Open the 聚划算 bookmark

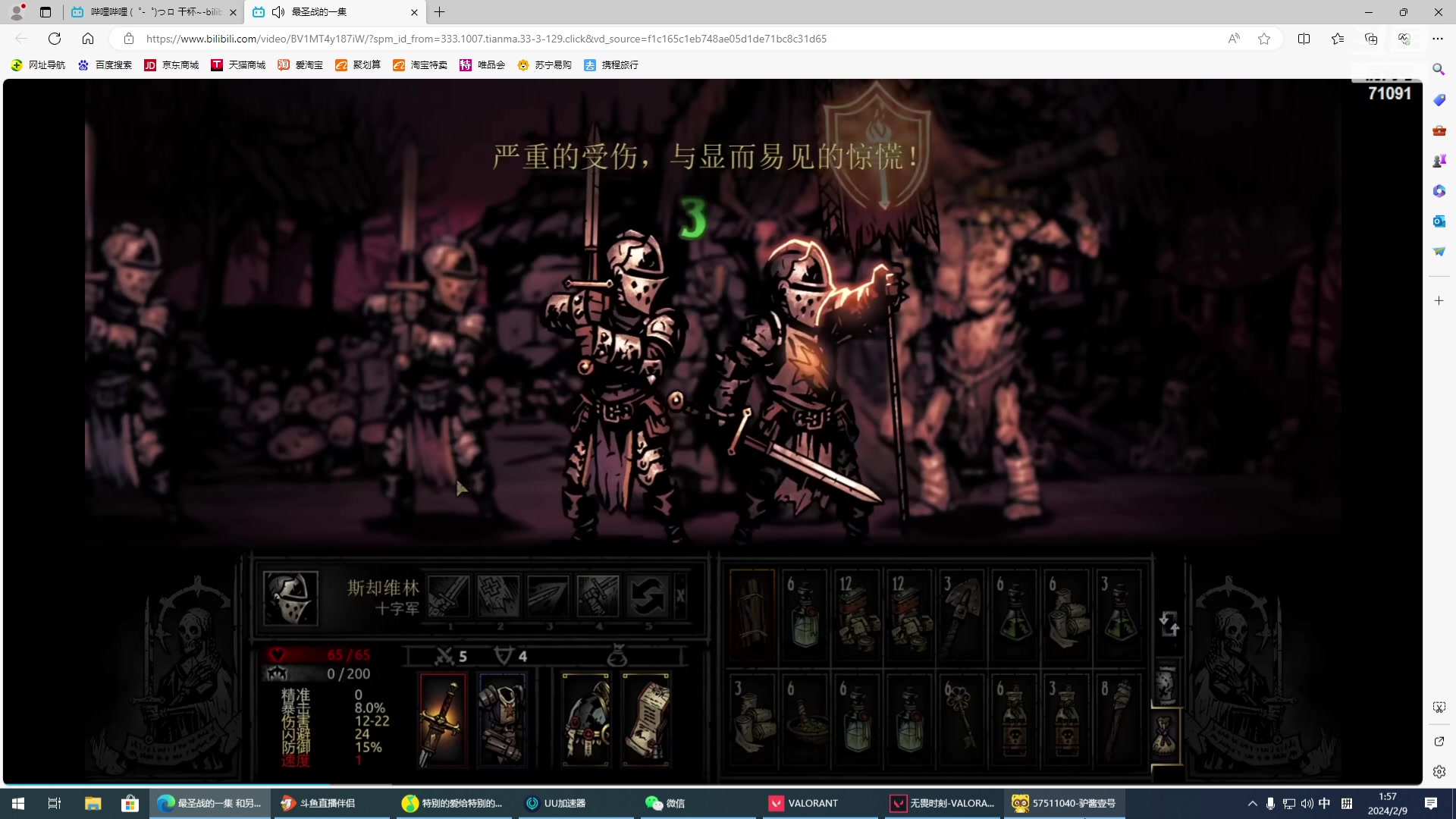coord(358,65)
